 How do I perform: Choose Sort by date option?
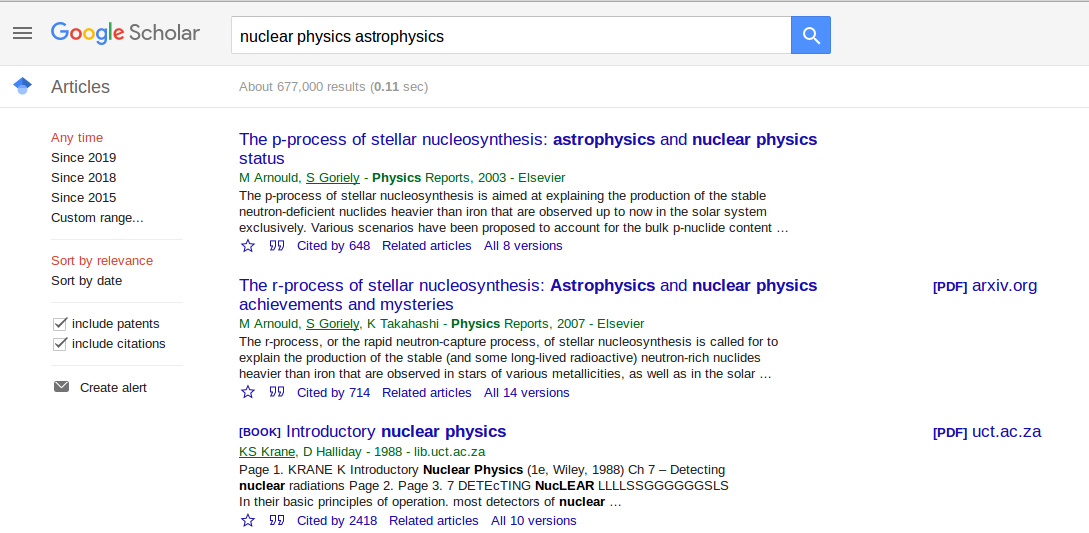86,281
